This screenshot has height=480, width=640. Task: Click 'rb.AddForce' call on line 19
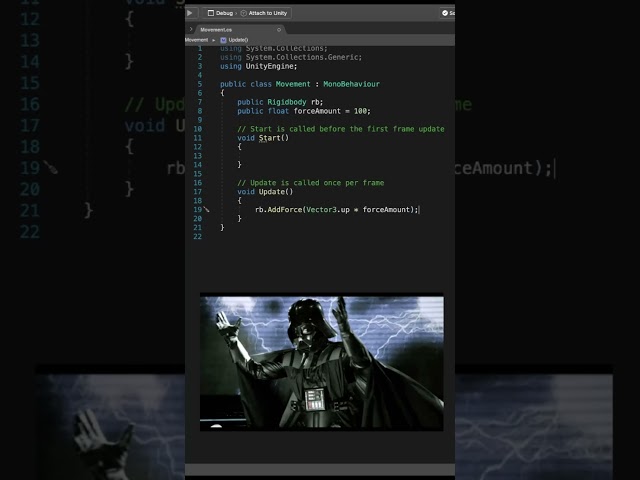pyautogui.click(x=278, y=210)
